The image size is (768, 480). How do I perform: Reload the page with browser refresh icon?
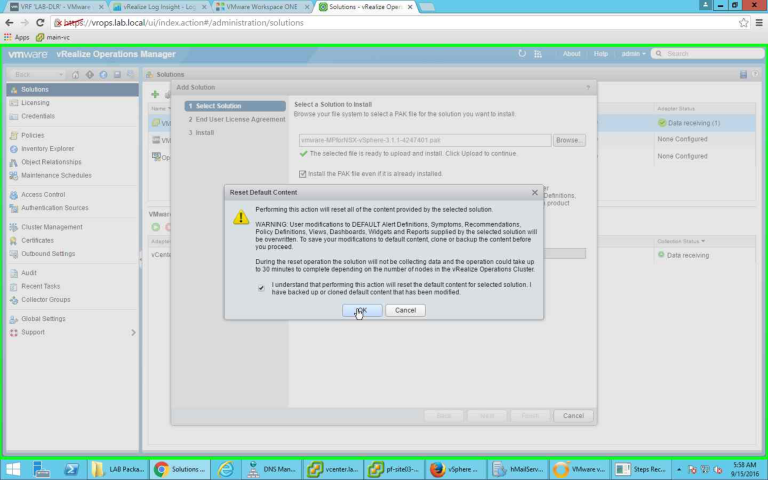click(40, 23)
